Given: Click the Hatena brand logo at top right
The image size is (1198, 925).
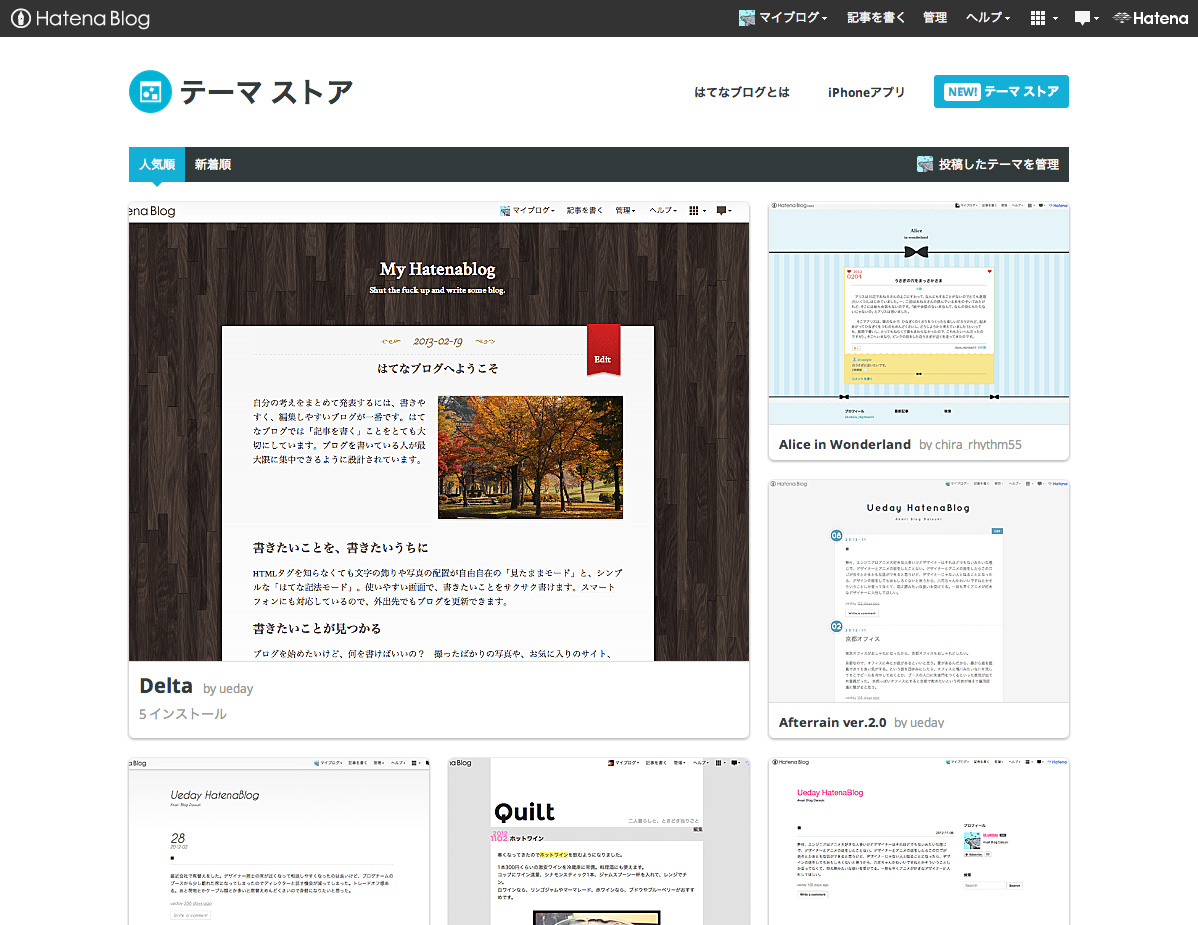Looking at the screenshot, I should 1151,18.
